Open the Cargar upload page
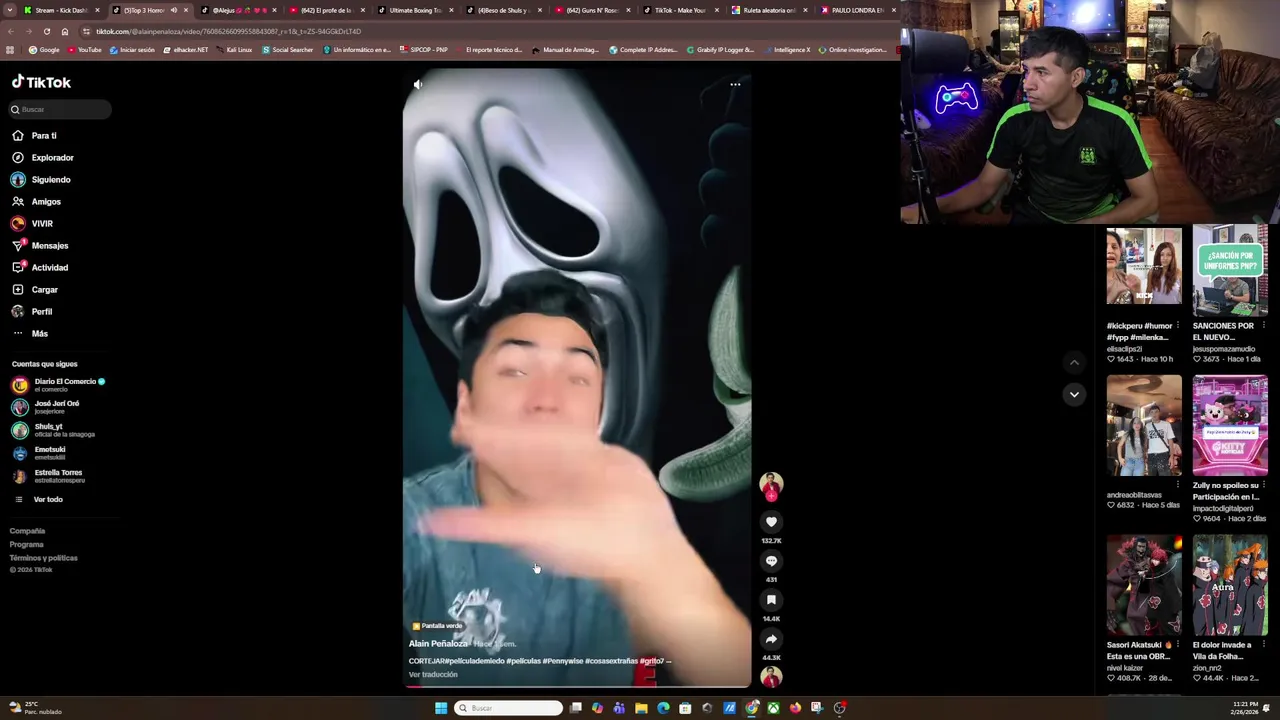The image size is (1280, 720). 35,289
